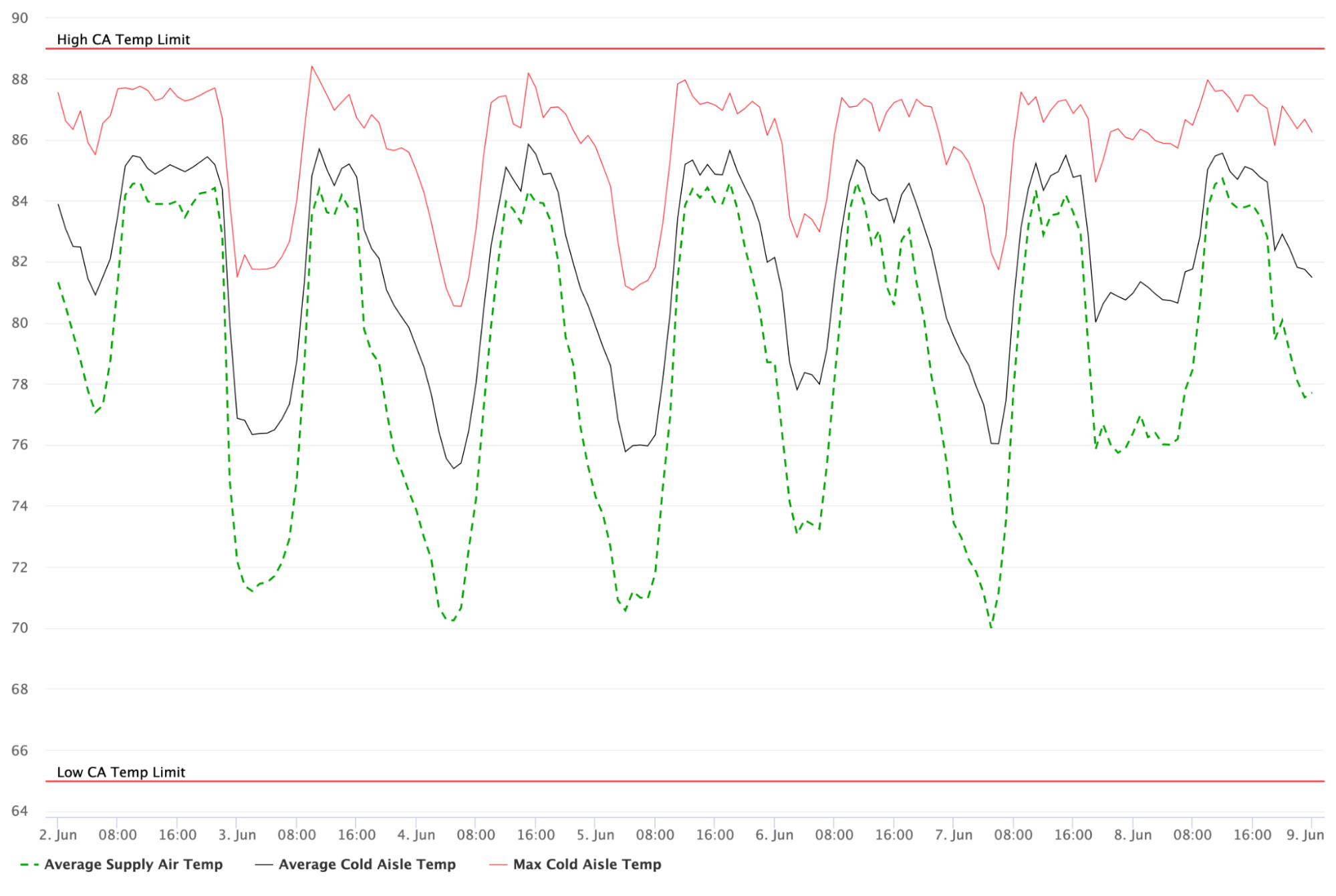Click the Low CA Temp Limit label
This screenshot has width=1336, height=896.
[121, 772]
